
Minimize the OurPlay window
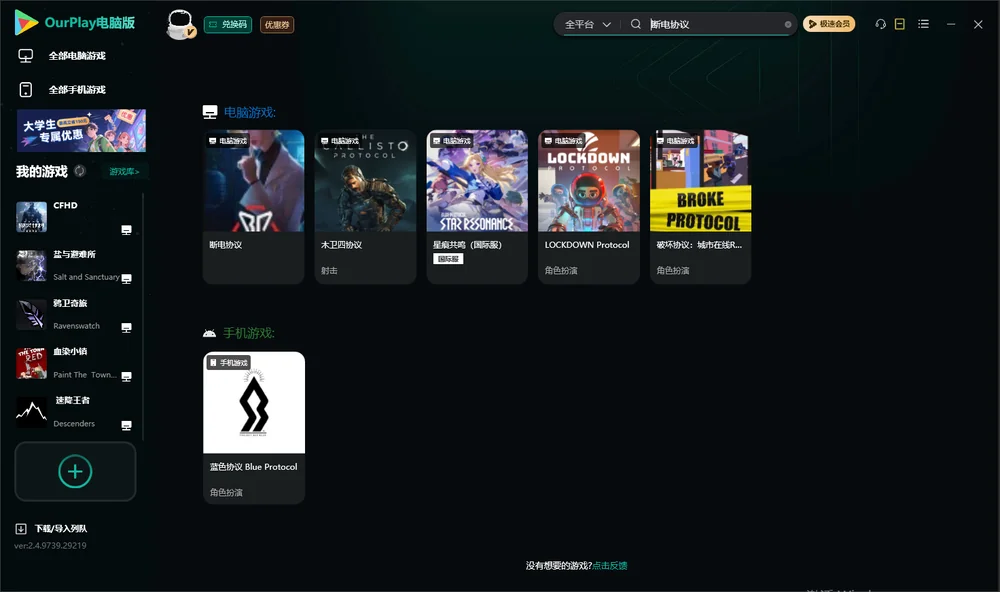click(x=951, y=24)
